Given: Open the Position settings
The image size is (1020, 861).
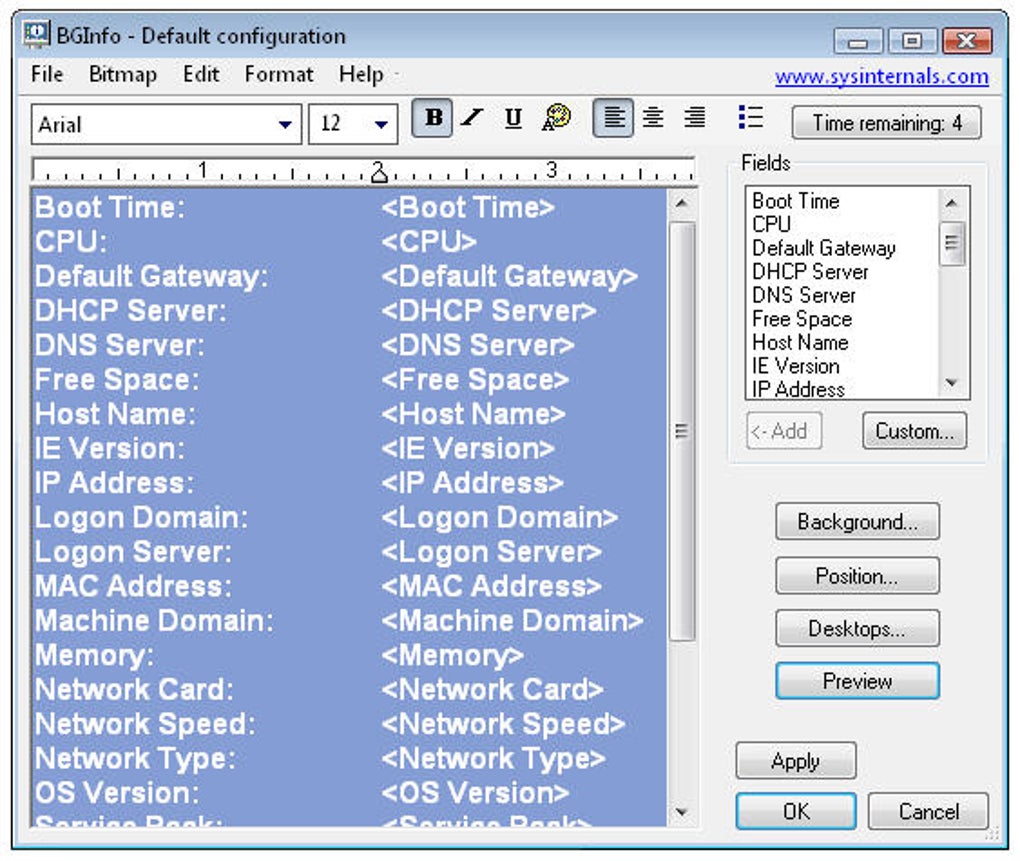Looking at the screenshot, I should [857, 576].
